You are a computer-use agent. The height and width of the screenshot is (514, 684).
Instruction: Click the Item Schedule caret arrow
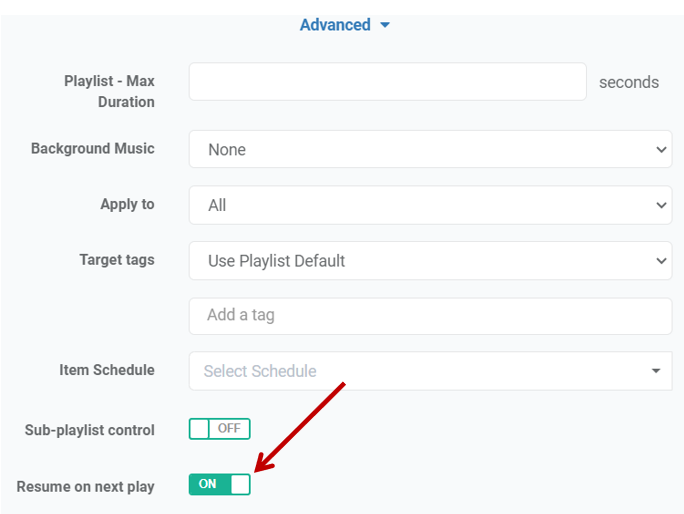tap(656, 371)
